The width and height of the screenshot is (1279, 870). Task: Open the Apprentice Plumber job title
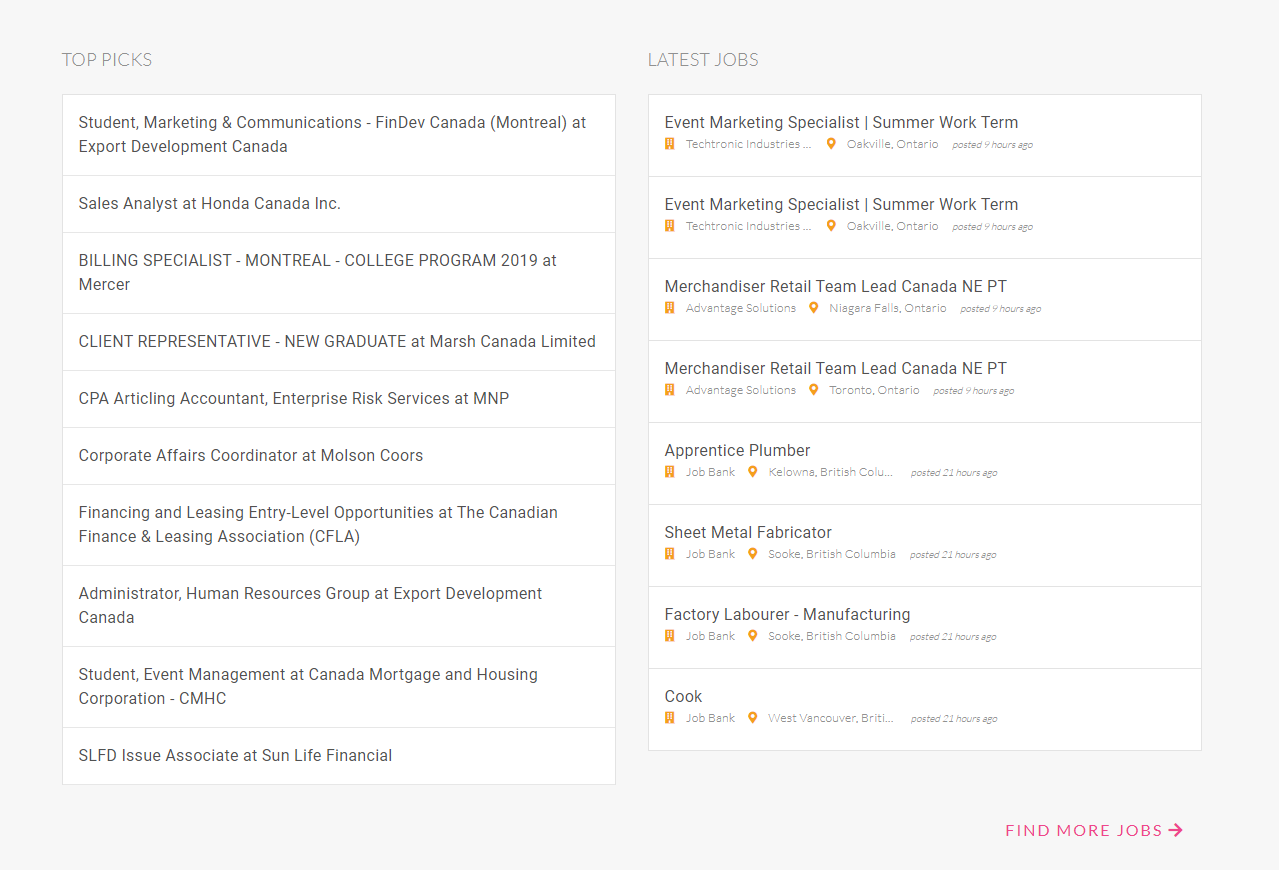click(737, 451)
